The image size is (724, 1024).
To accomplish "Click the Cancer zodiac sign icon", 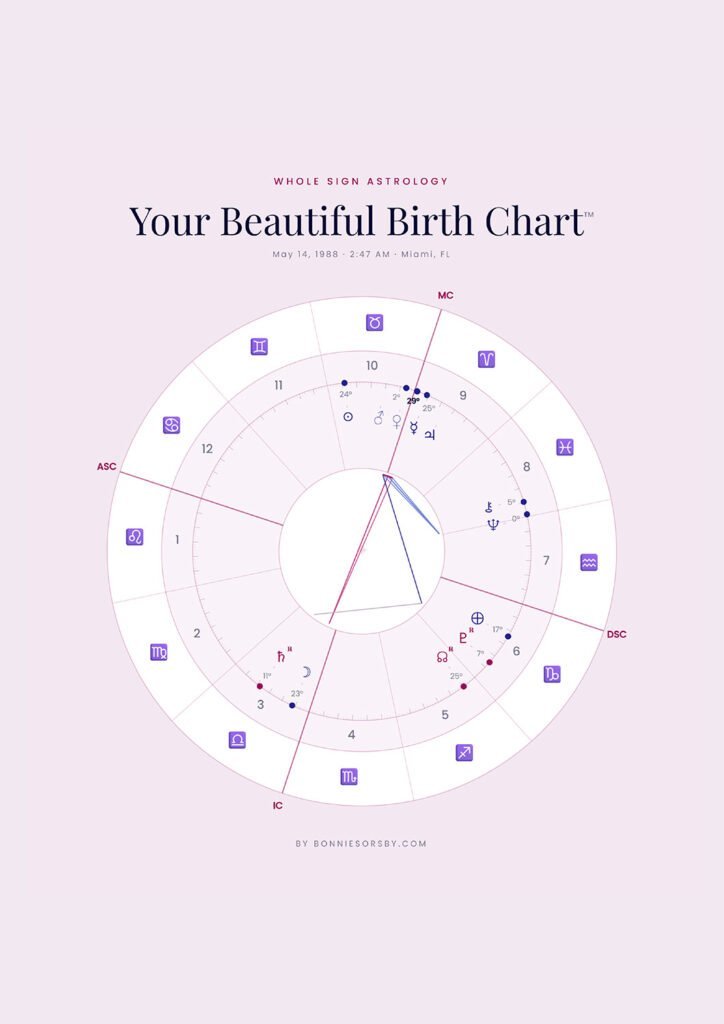I will pyautogui.click(x=172, y=426).
